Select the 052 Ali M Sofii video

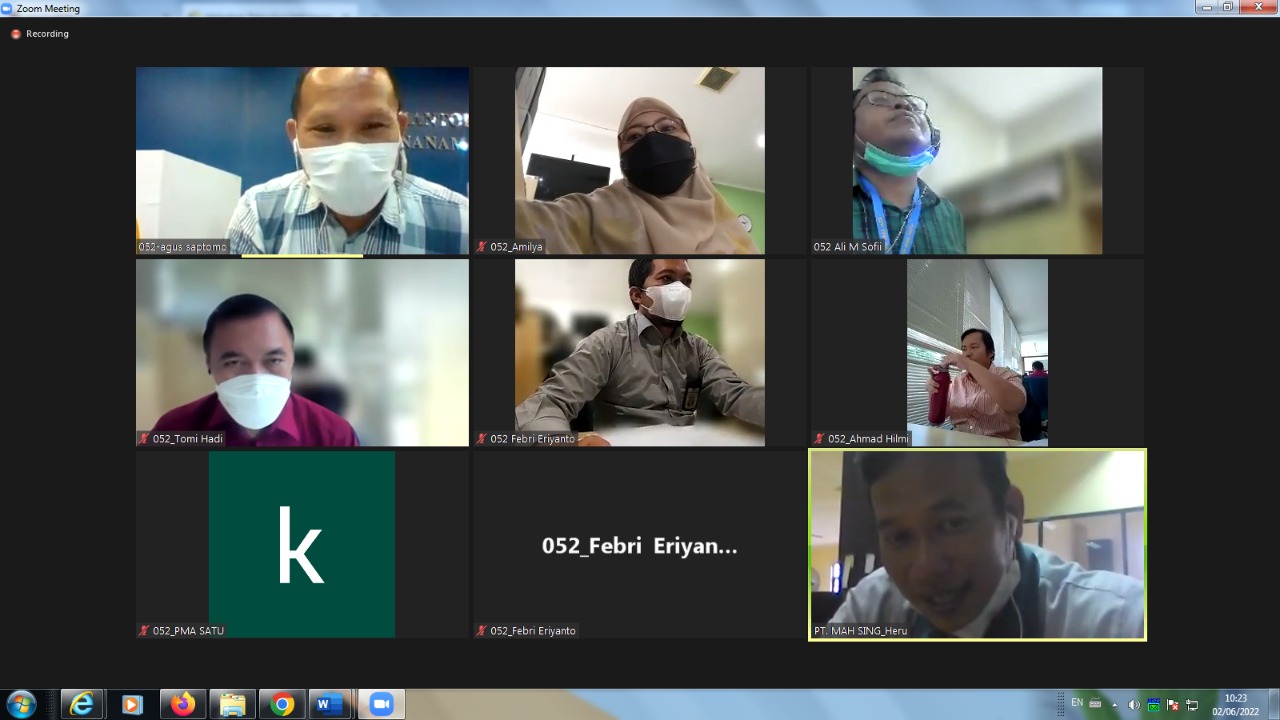[x=977, y=160]
